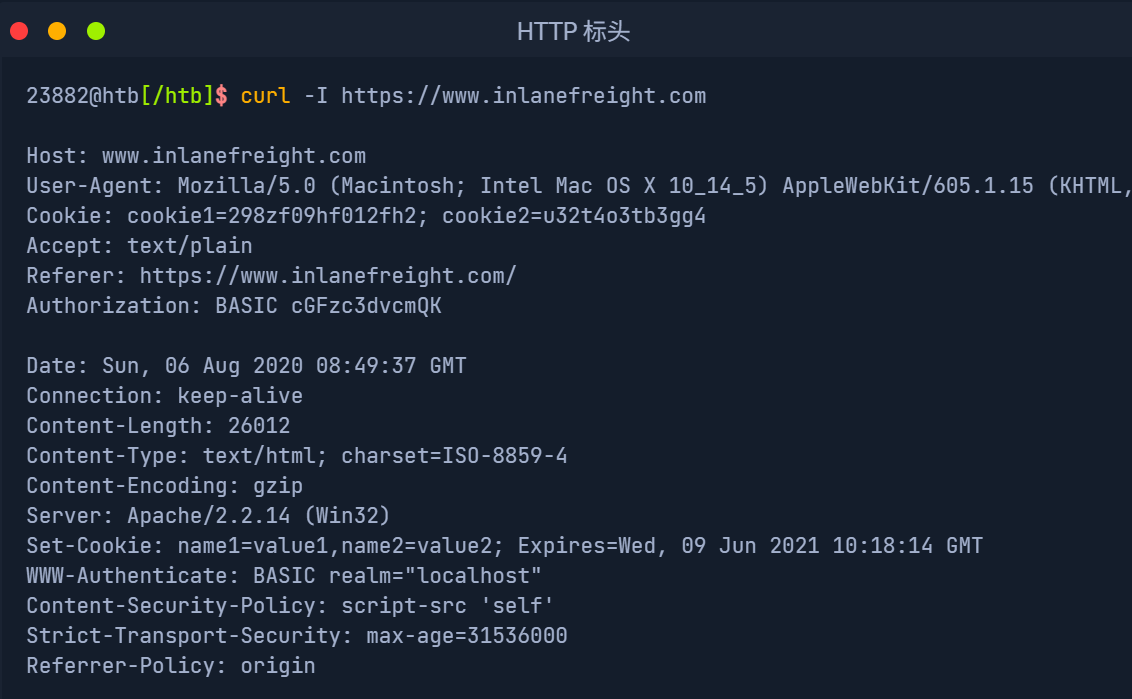Screen dimensions: 1132x699
Task: Click the Strict-Transport-Security max-age value
Action: (466, 636)
